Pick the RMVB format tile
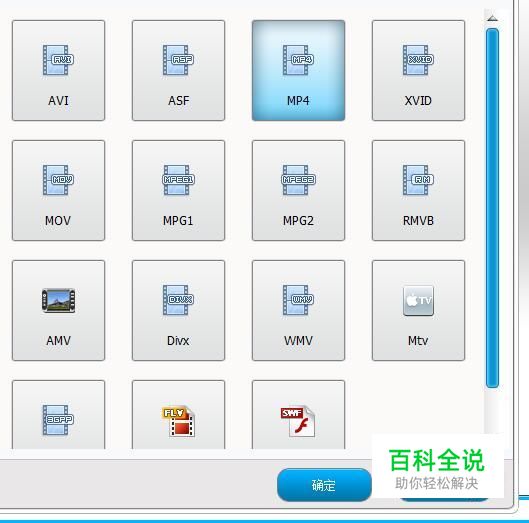The height and width of the screenshot is (523, 529). pyautogui.click(x=418, y=190)
